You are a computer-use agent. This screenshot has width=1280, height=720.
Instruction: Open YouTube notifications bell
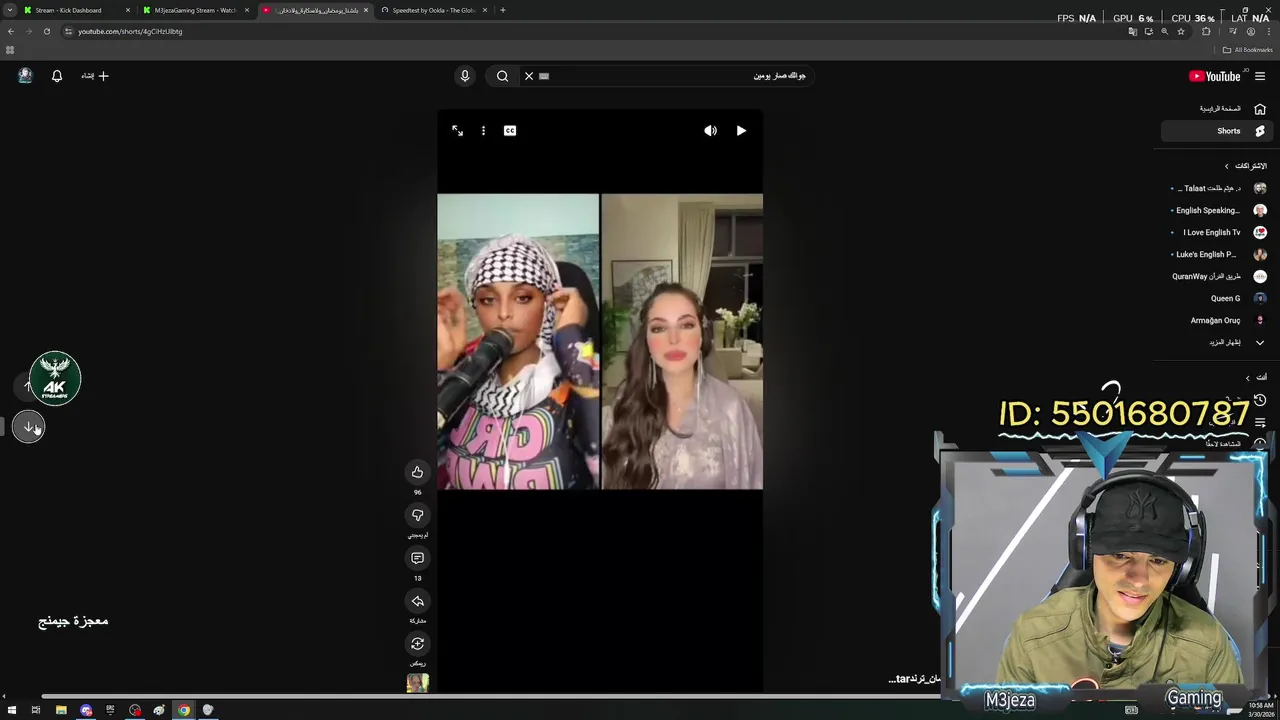click(x=57, y=76)
